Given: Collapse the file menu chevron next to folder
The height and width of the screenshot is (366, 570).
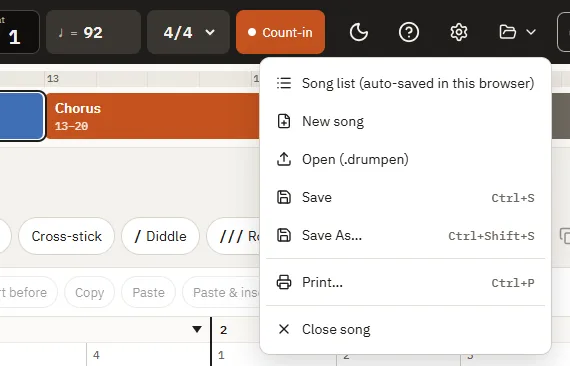Looking at the screenshot, I should pos(531,32).
